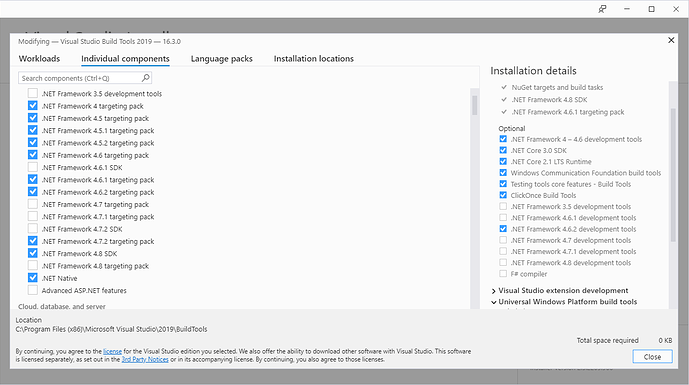689x385 pixels.
Task: Enable .NET Framework 3.5 development tools in components list
Action: pos(33,93)
